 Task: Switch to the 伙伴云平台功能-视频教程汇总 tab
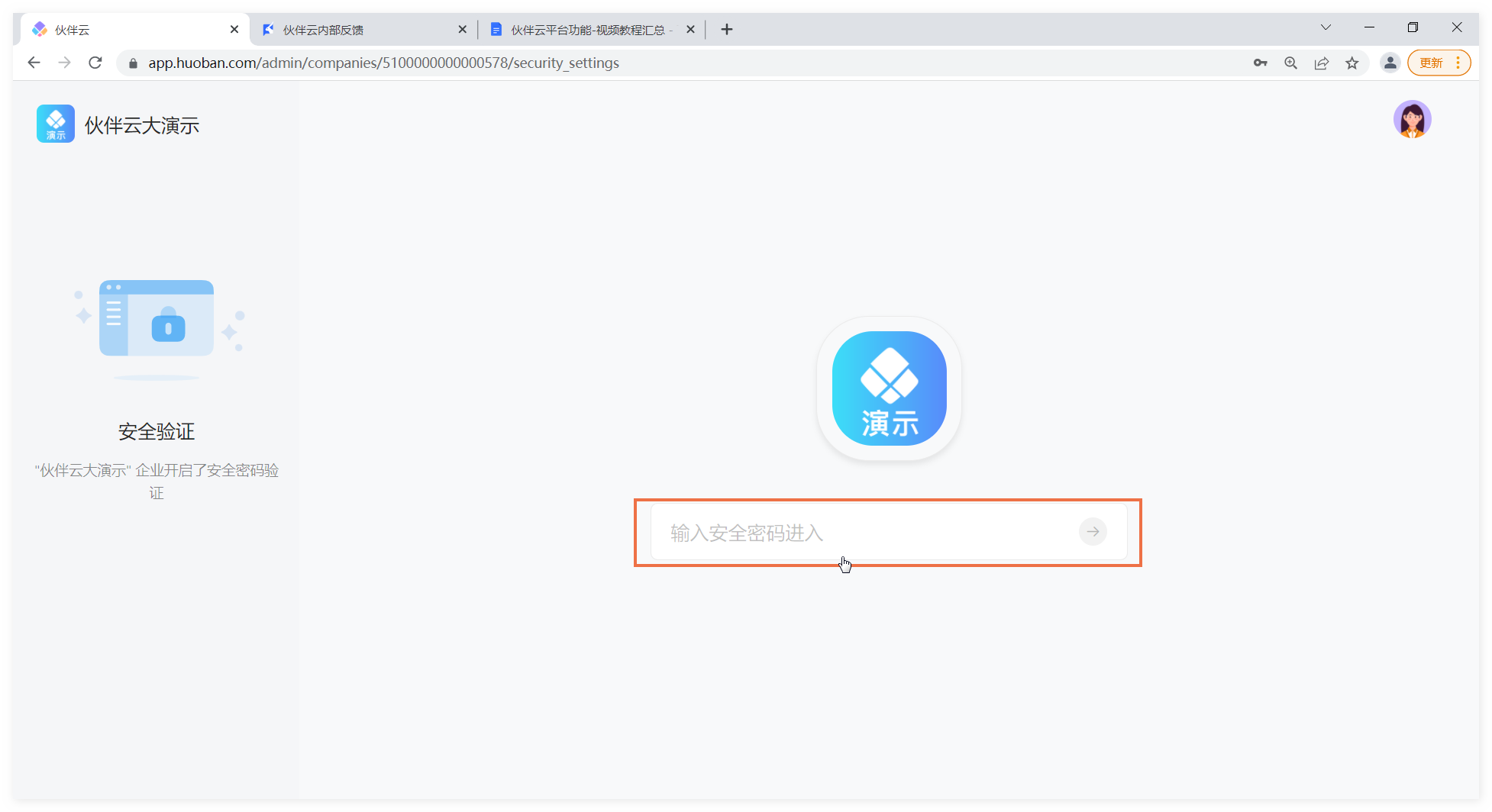click(x=584, y=30)
